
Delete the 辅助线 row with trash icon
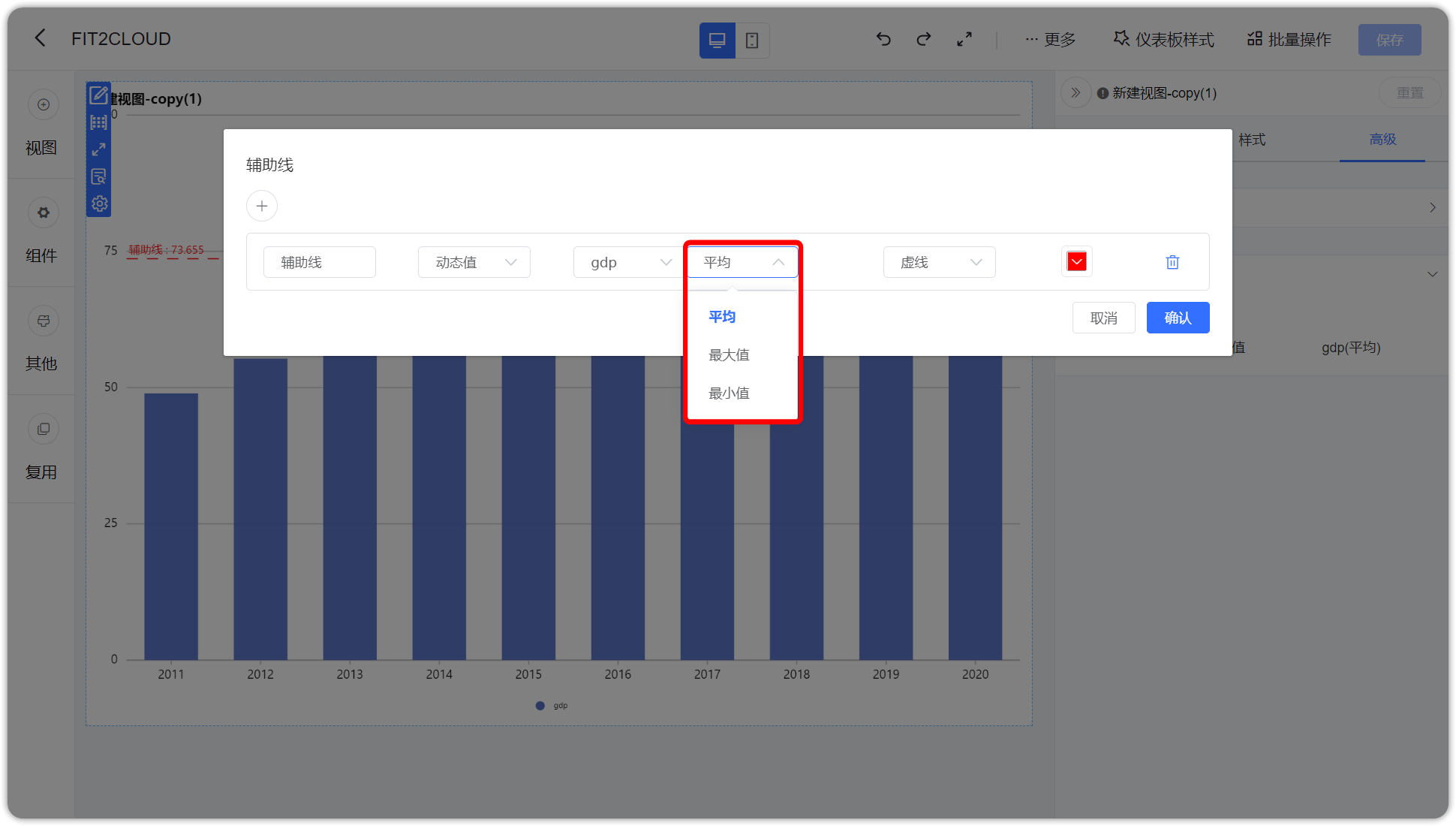tap(1172, 262)
